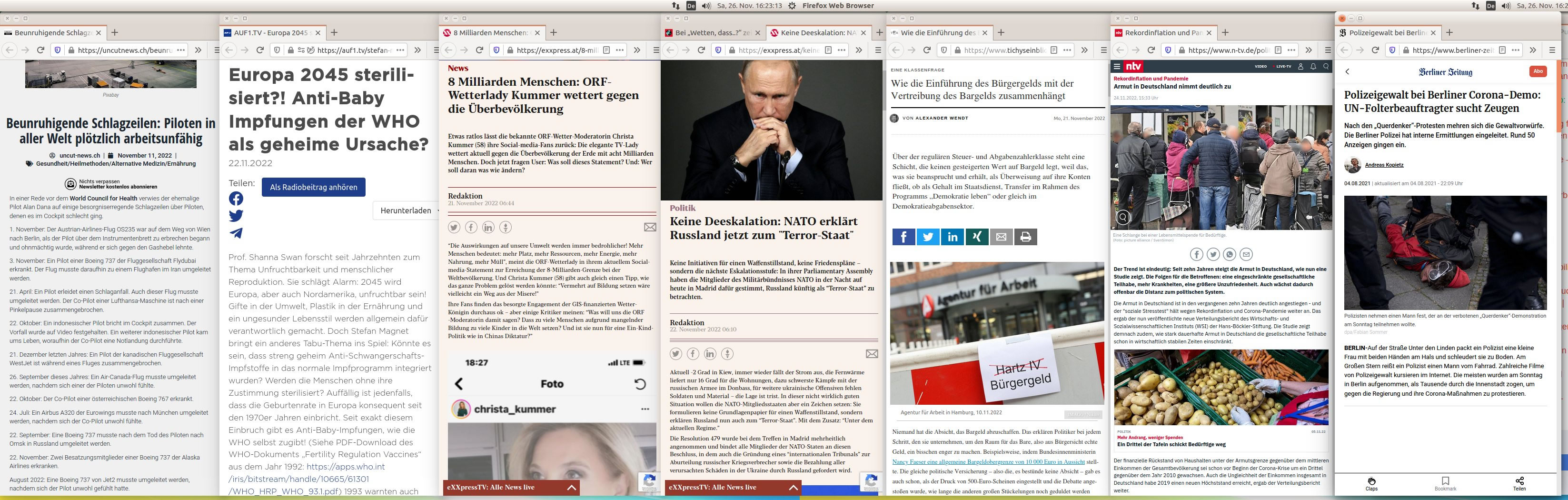Close the Wie die Einführung tab

click(x=985, y=33)
